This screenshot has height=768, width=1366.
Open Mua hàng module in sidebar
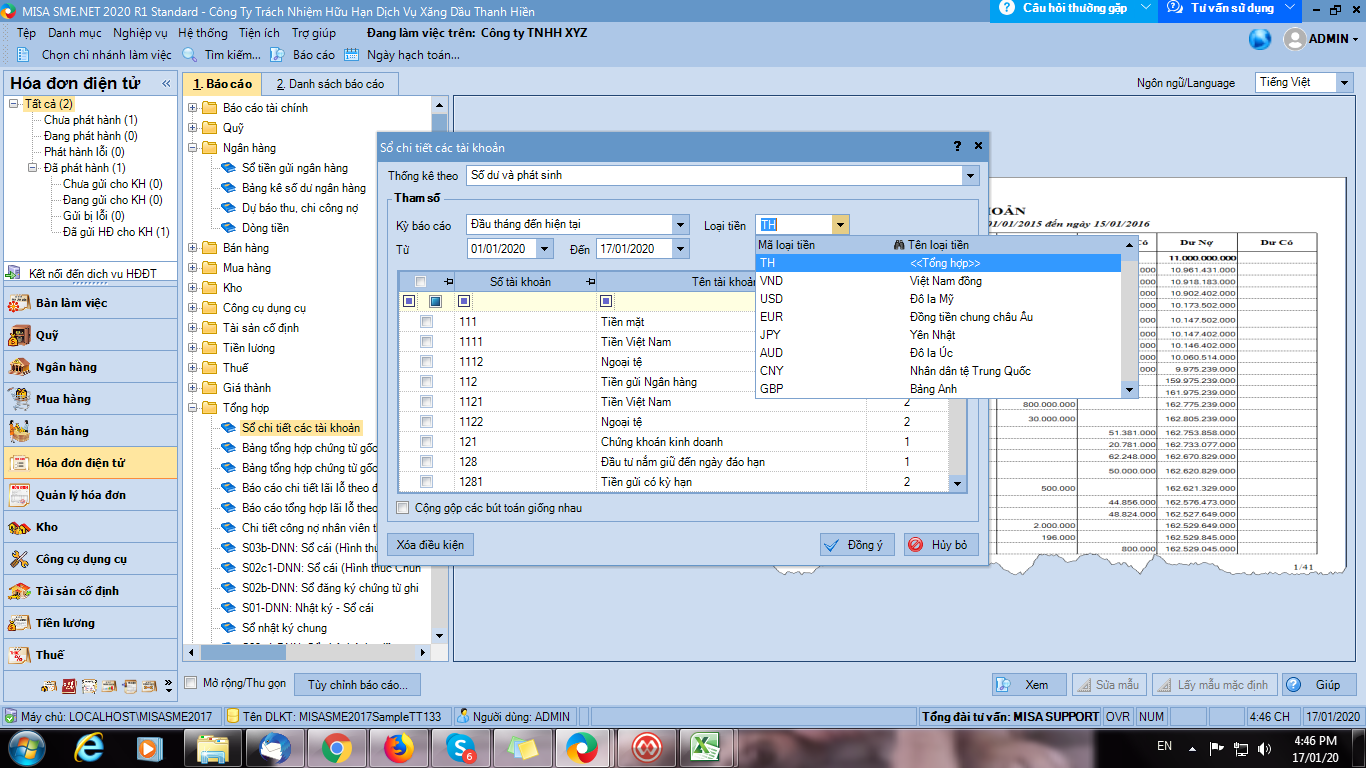90,399
